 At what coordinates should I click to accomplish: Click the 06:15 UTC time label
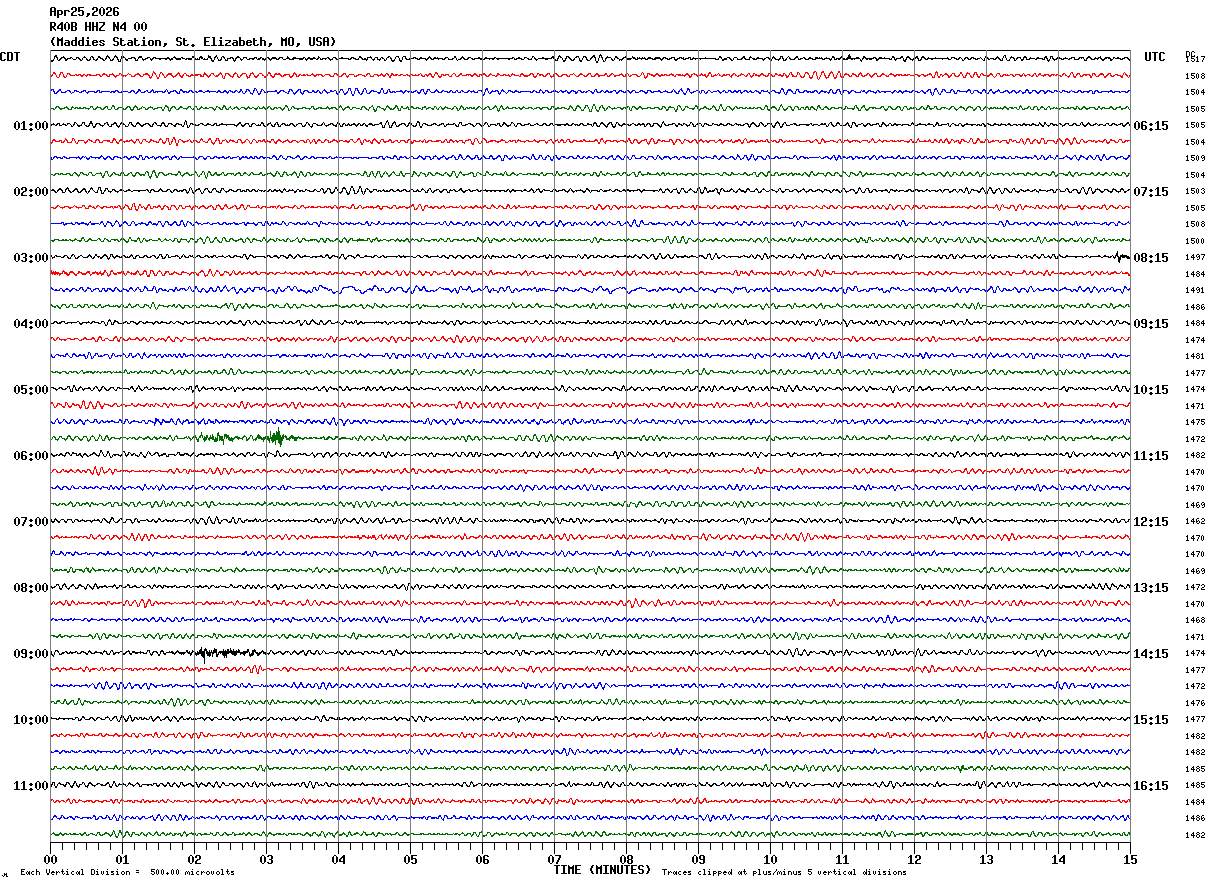tap(1151, 126)
